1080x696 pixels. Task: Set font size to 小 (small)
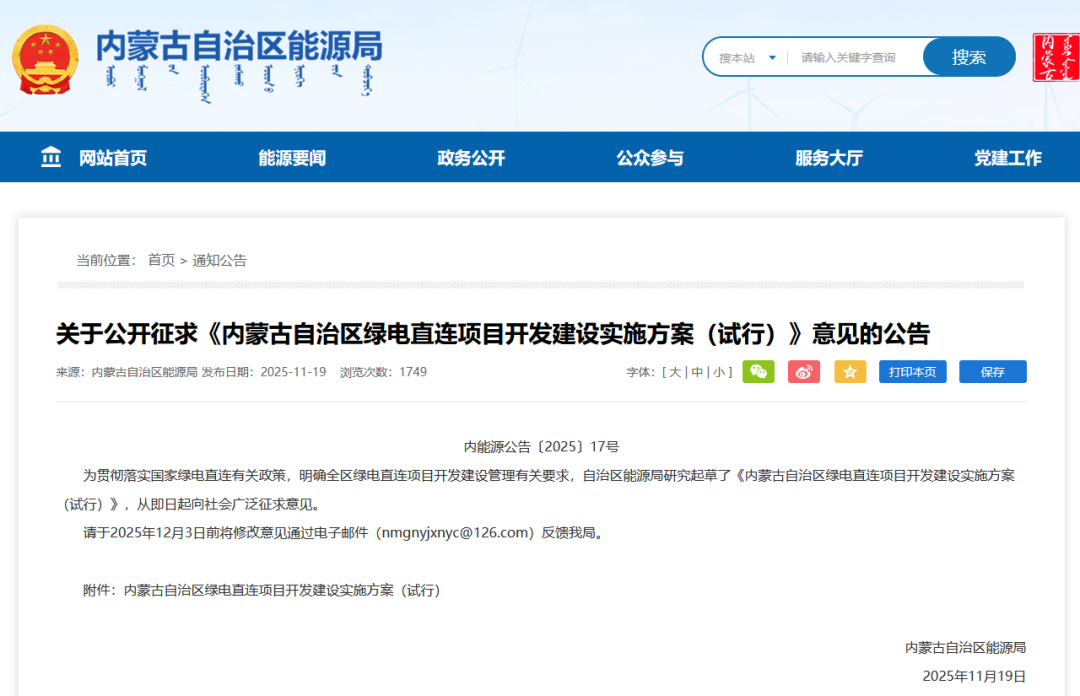(719, 372)
